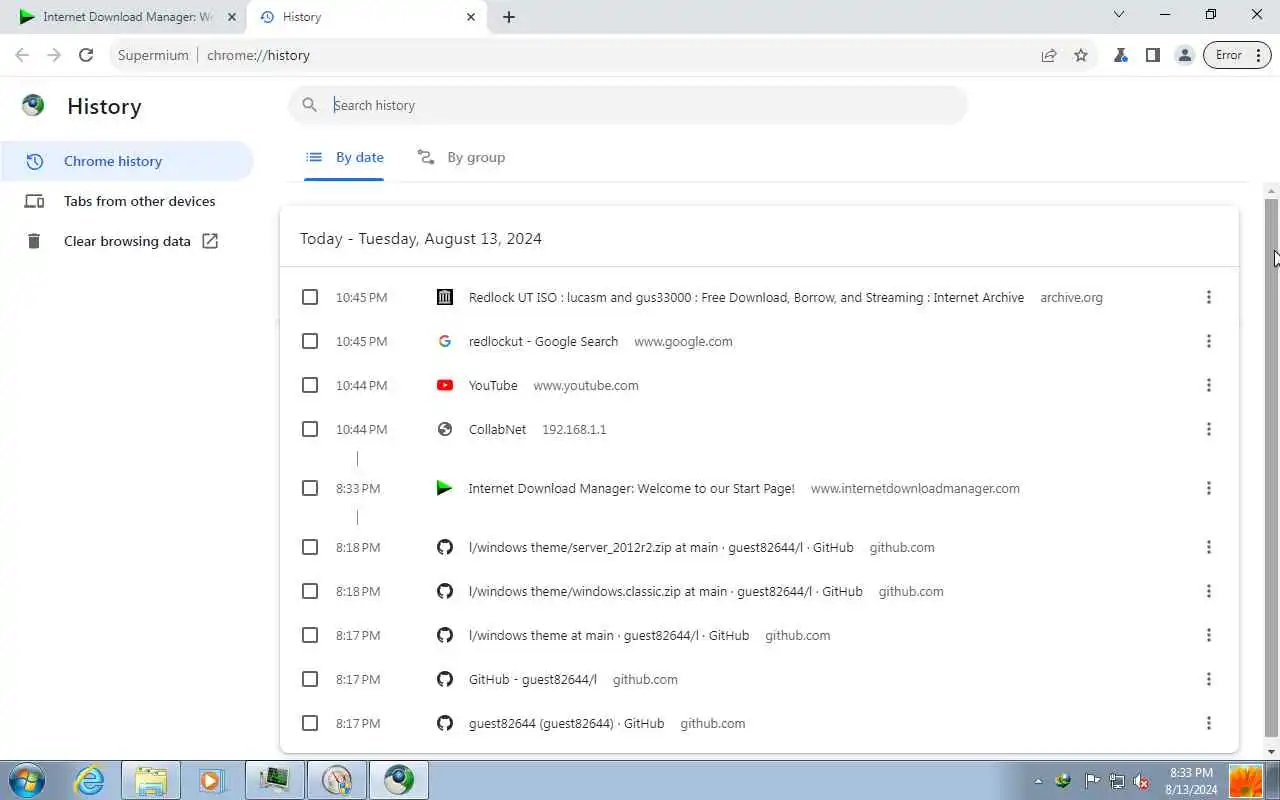
Task: Open windows.classic.zip GitHub history link
Action: tap(665, 591)
